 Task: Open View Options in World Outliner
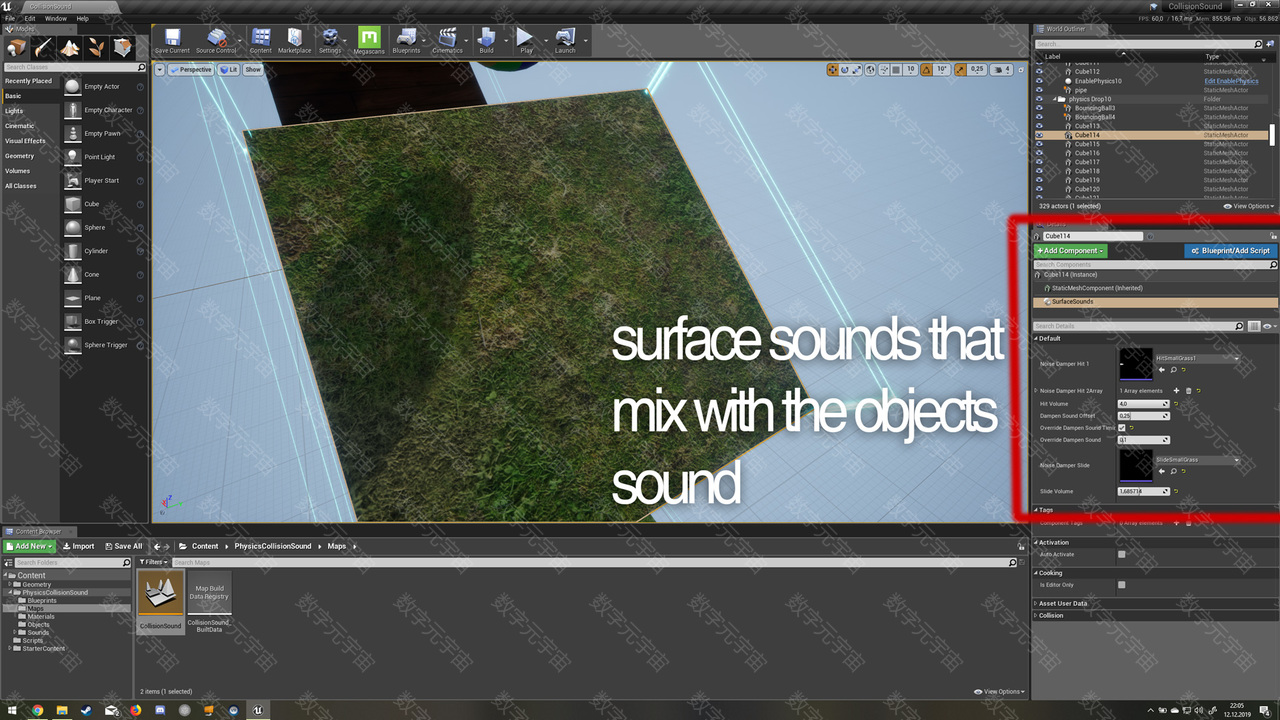pyautogui.click(x=1251, y=206)
